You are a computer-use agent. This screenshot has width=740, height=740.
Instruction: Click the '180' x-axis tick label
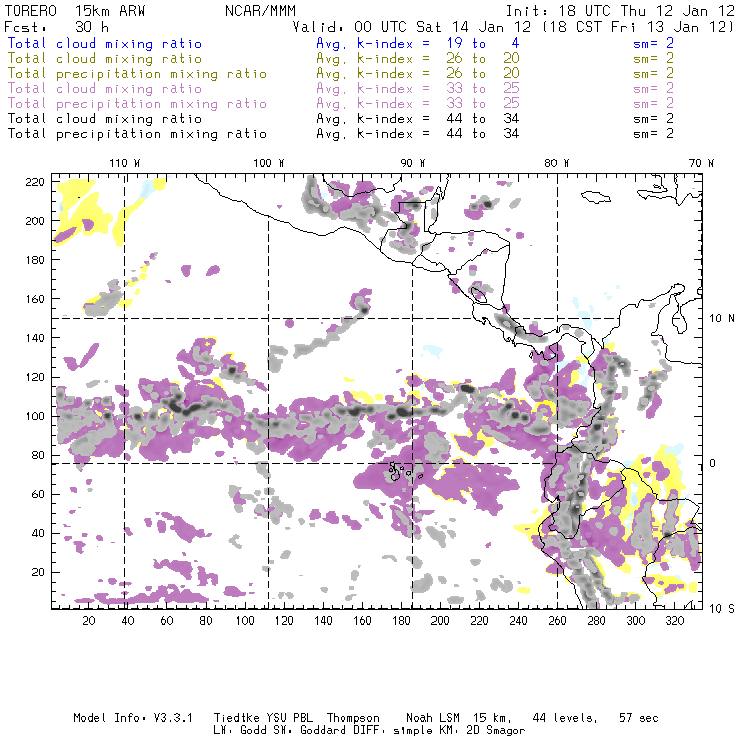pyautogui.click(x=401, y=621)
